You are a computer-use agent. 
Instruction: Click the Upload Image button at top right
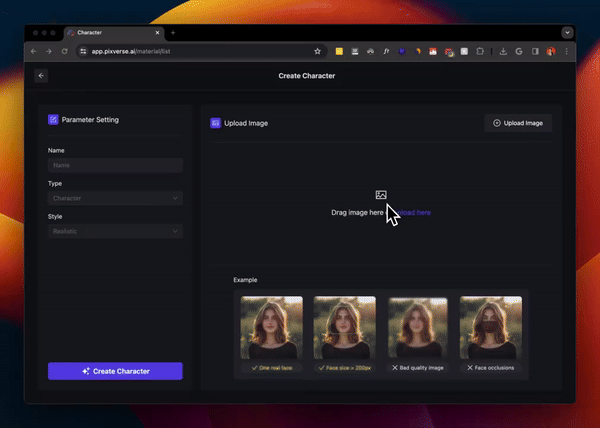click(518, 123)
